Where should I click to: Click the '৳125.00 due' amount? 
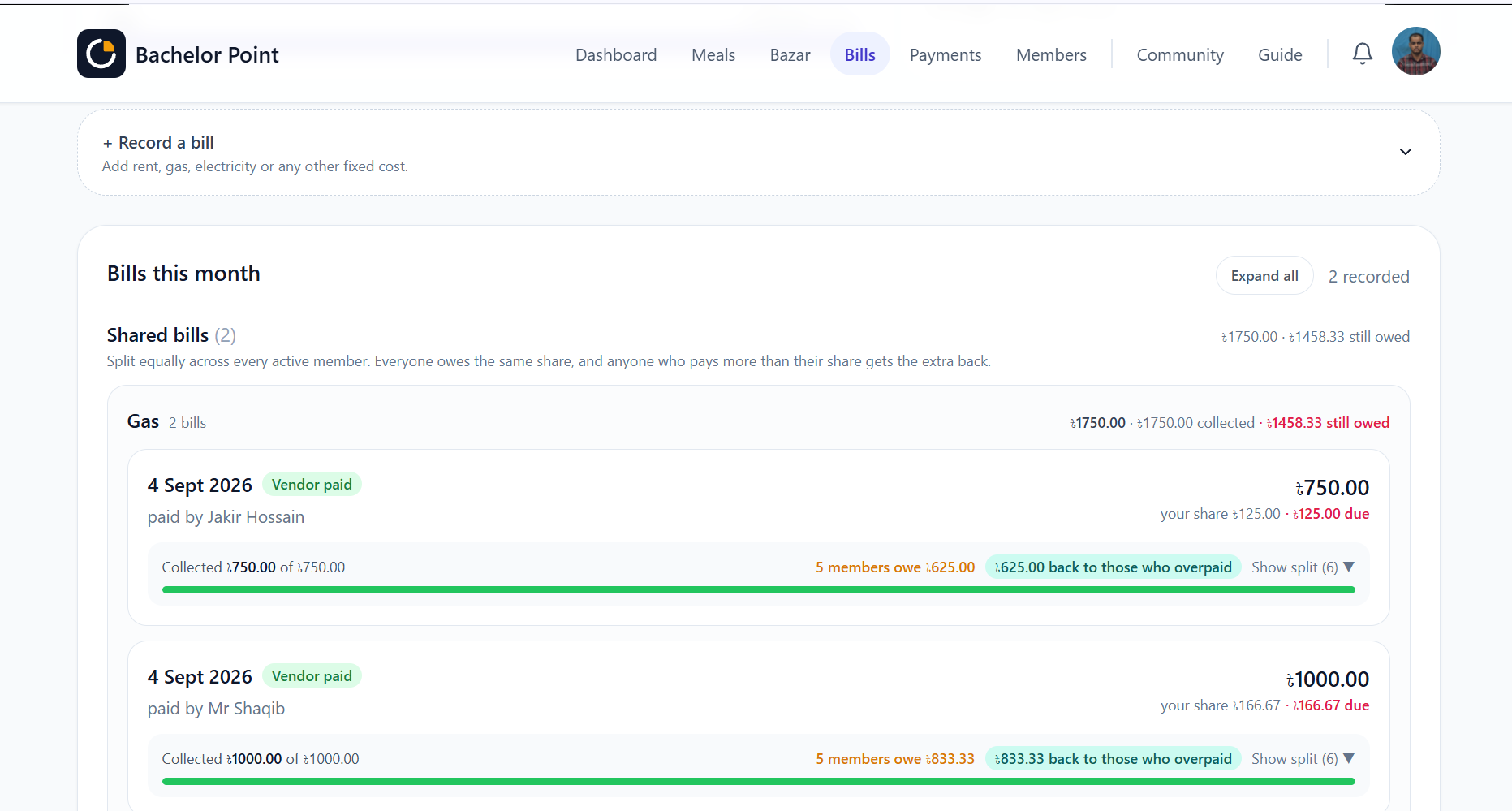click(1331, 514)
